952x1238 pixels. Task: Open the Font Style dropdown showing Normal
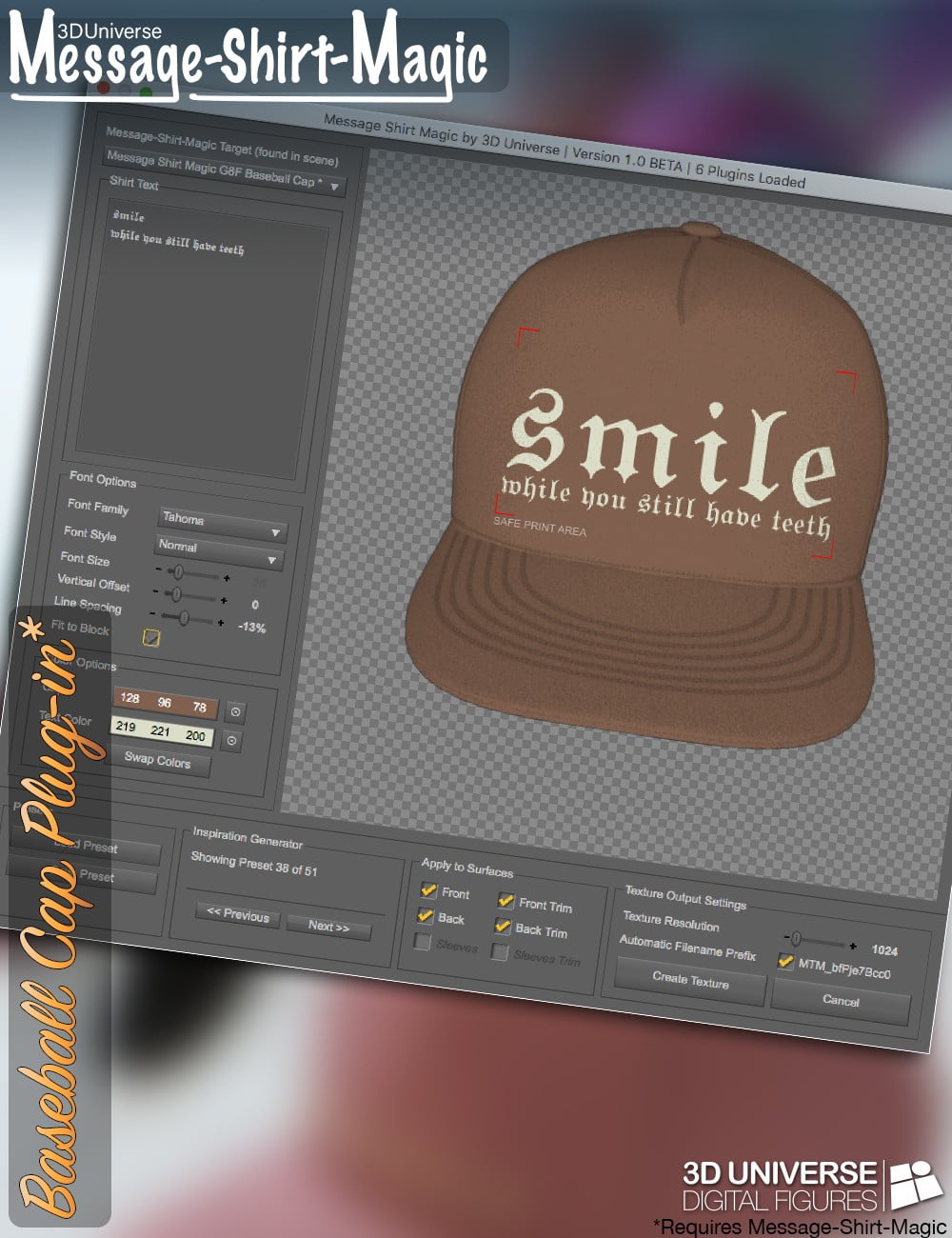click(219, 550)
